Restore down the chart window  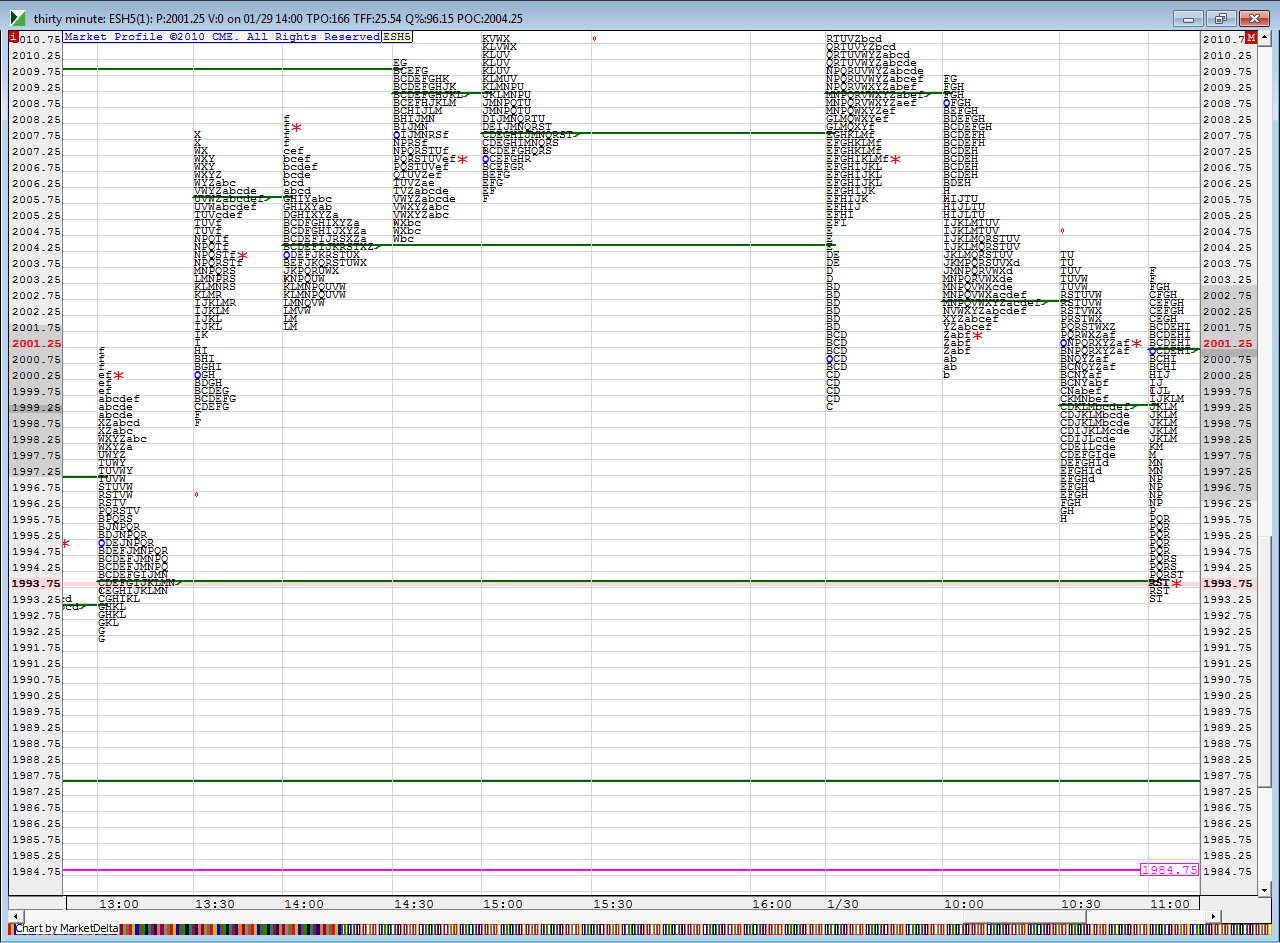coord(1221,18)
